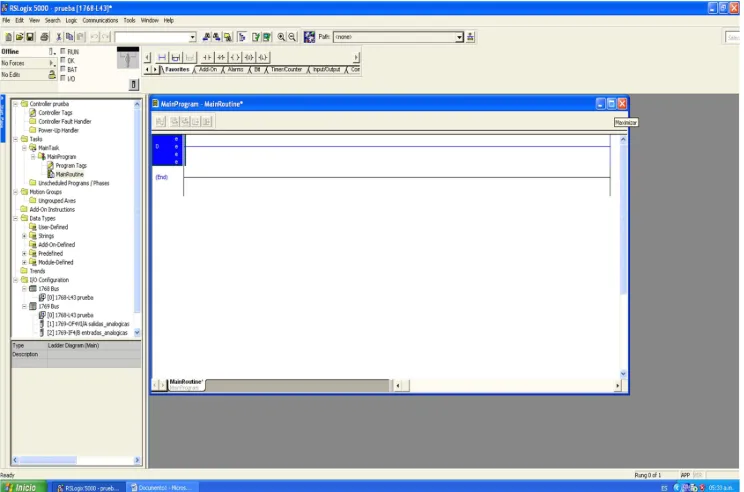Open the No Forces dropdown arrow
This screenshot has width=744, height=492.
[52, 63]
